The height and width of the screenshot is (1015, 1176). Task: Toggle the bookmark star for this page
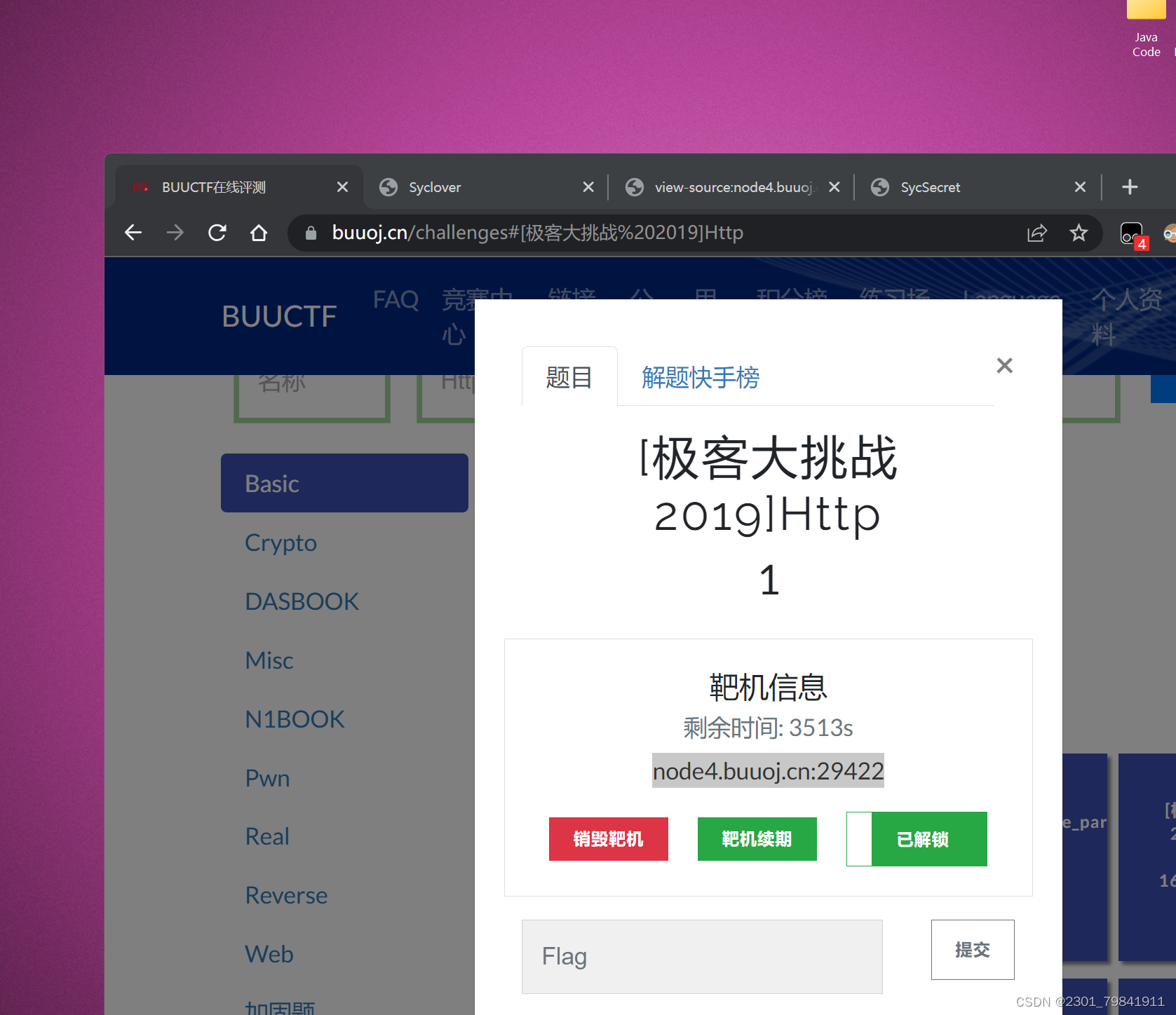(1079, 233)
